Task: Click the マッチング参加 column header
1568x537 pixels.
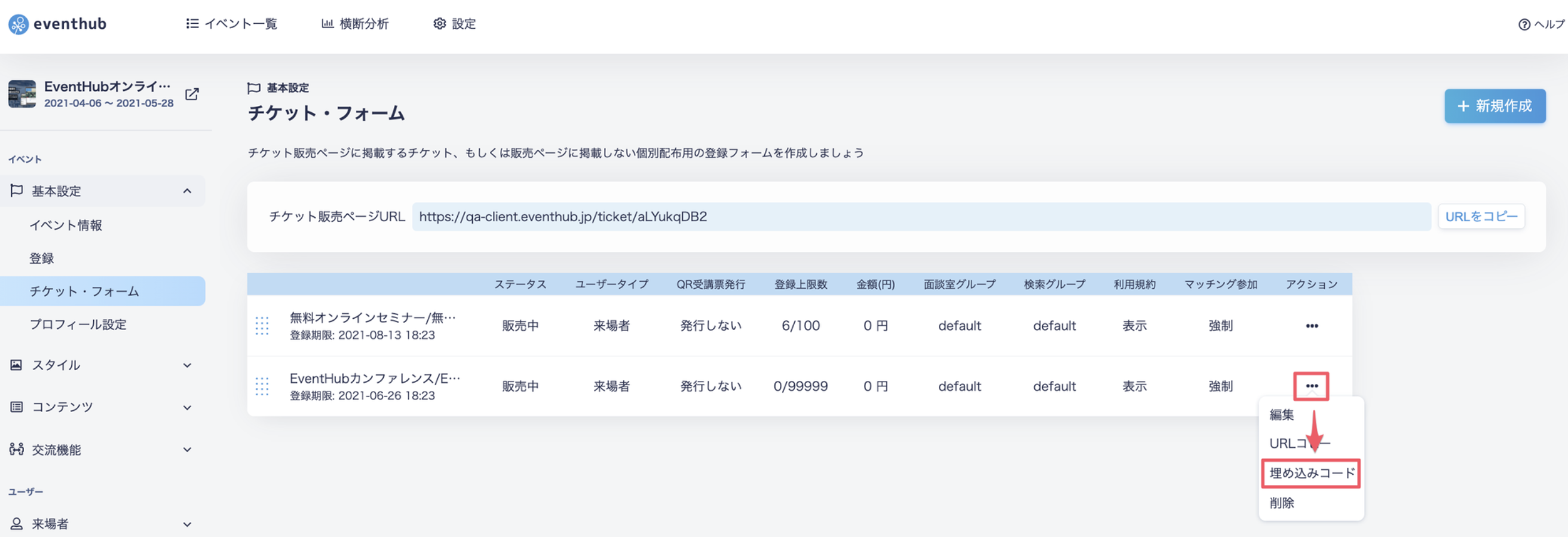Action: click(1220, 284)
